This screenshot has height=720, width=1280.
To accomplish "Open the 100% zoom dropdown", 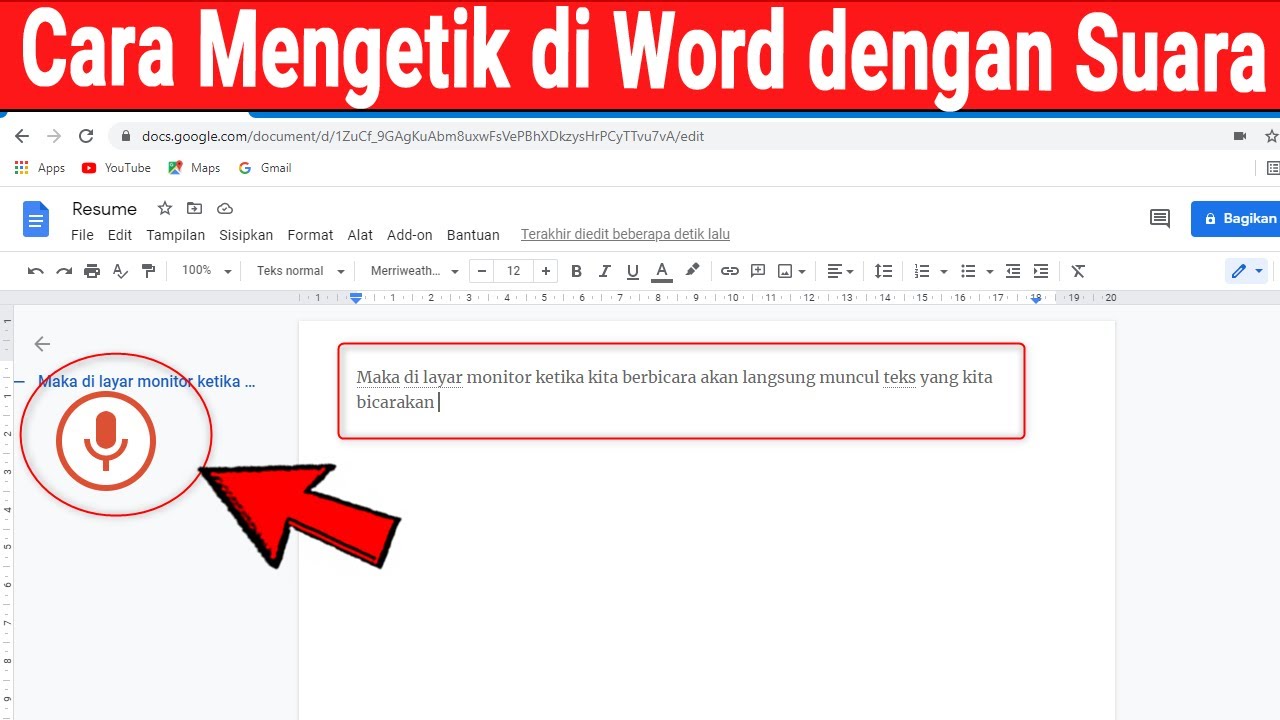I will tap(206, 271).
